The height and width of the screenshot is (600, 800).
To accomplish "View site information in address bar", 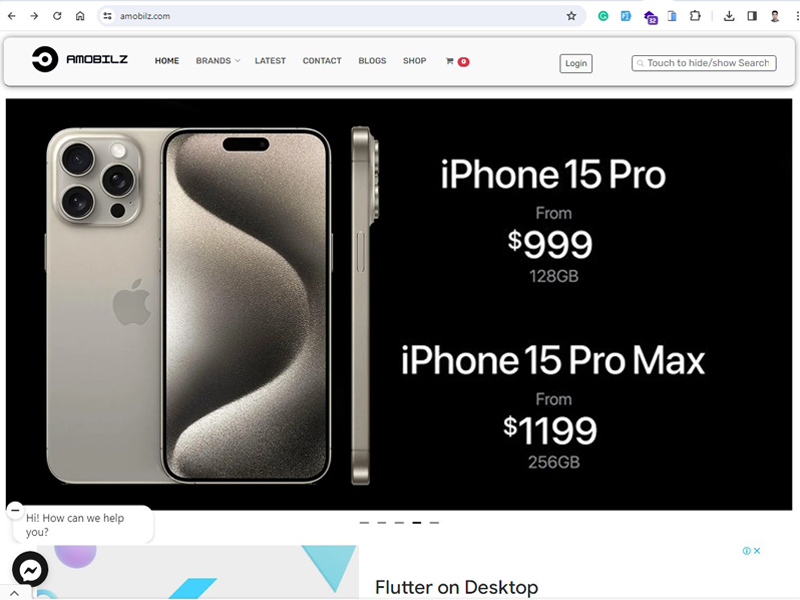I will pos(107,16).
